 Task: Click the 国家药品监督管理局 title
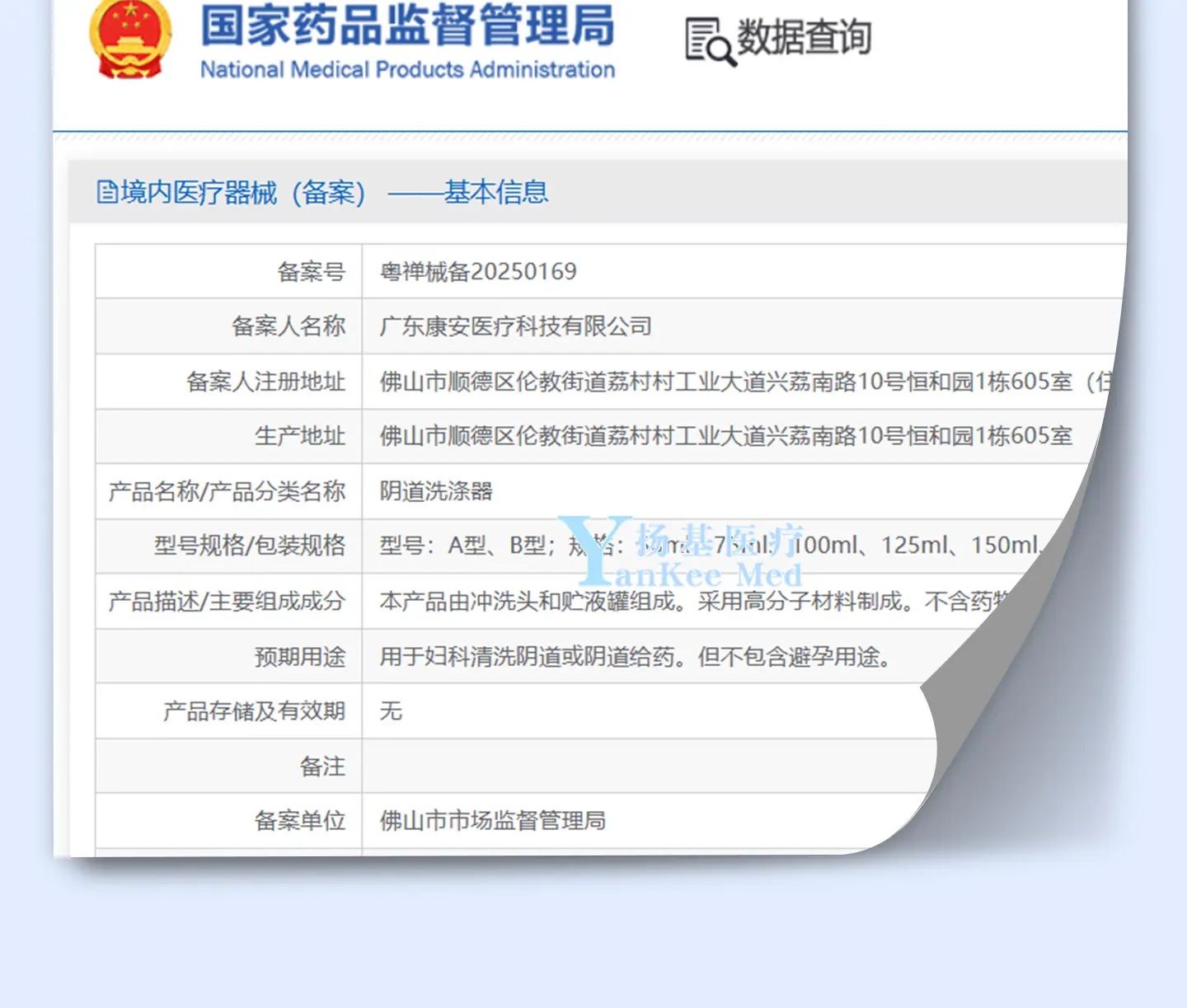coord(408,26)
